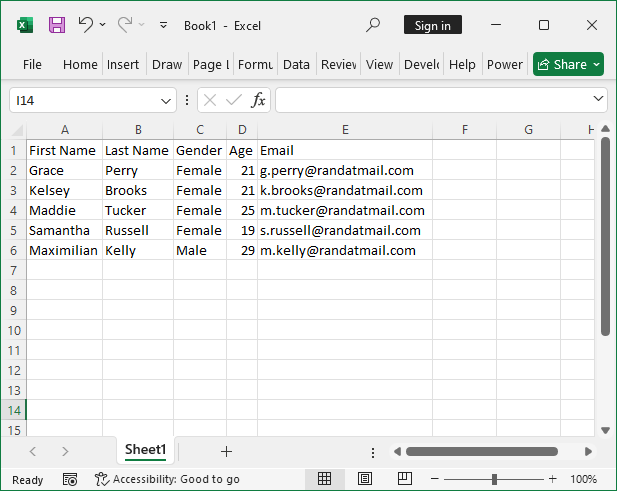Image resolution: width=617 pixels, height=491 pixels.
Task: Switch to Normal view mode
Action: click(324, 479)
